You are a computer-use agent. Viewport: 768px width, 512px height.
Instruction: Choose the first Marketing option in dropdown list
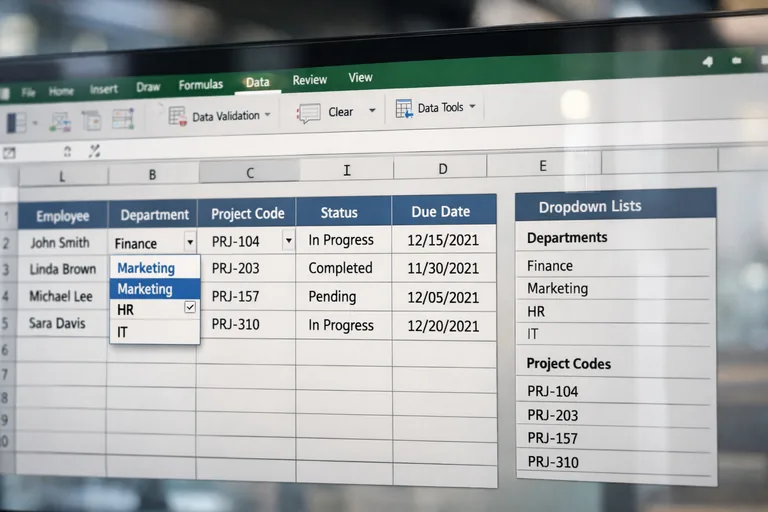point(155,268)
